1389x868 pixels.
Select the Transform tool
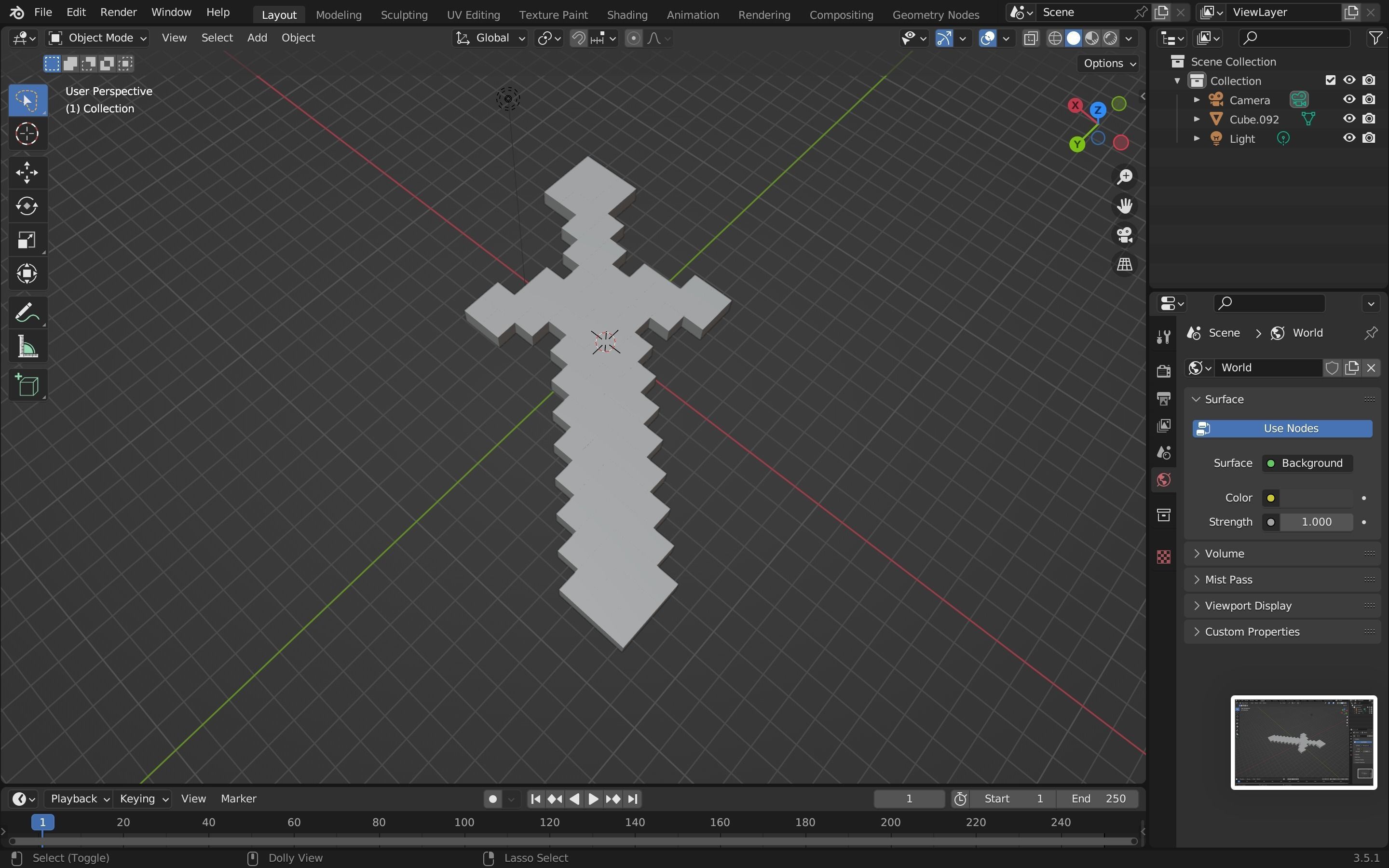[27, 274]
